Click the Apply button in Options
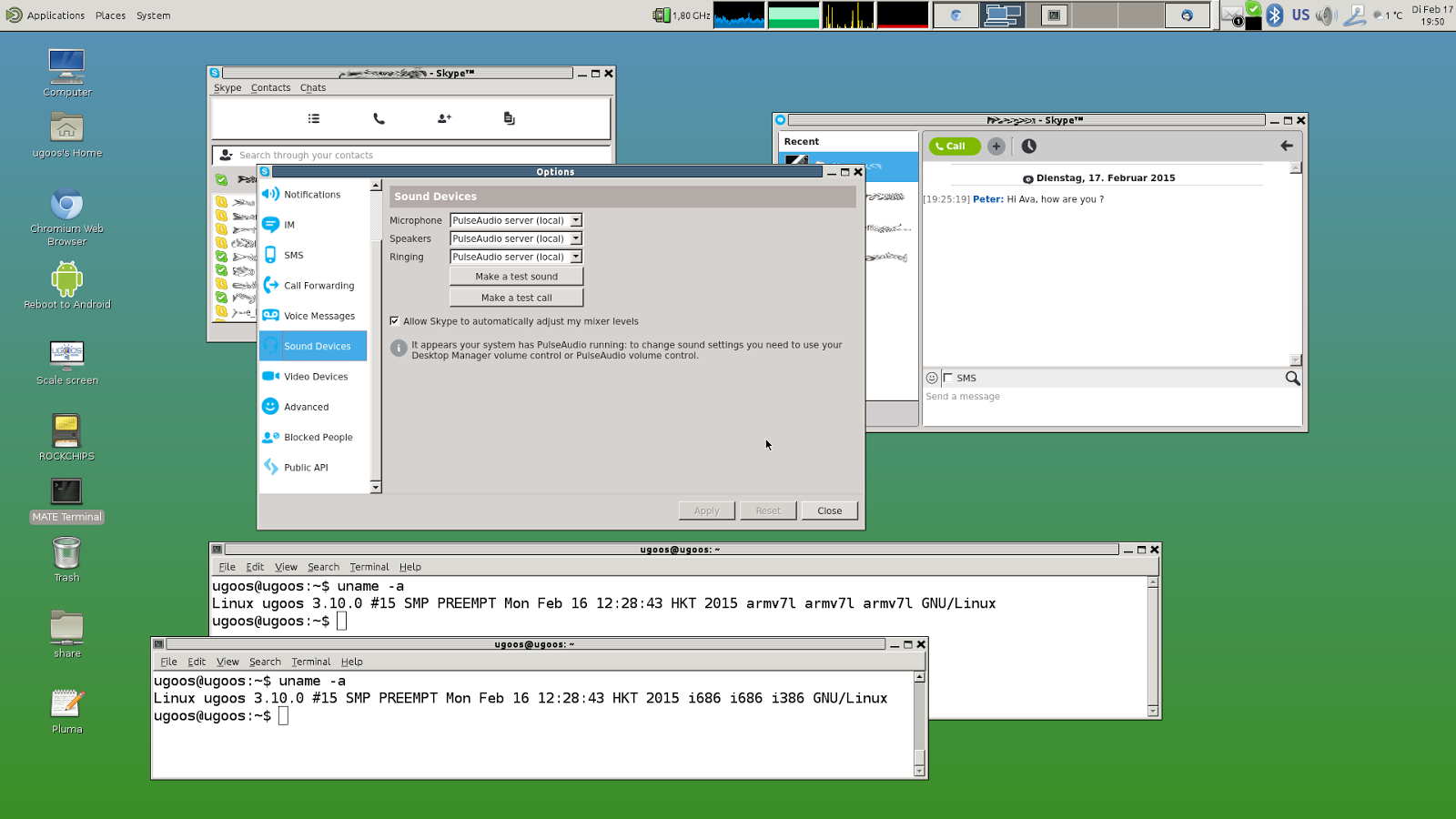Image resolution: width=1456 pixels, height=819 pixels. pos(706,511)
